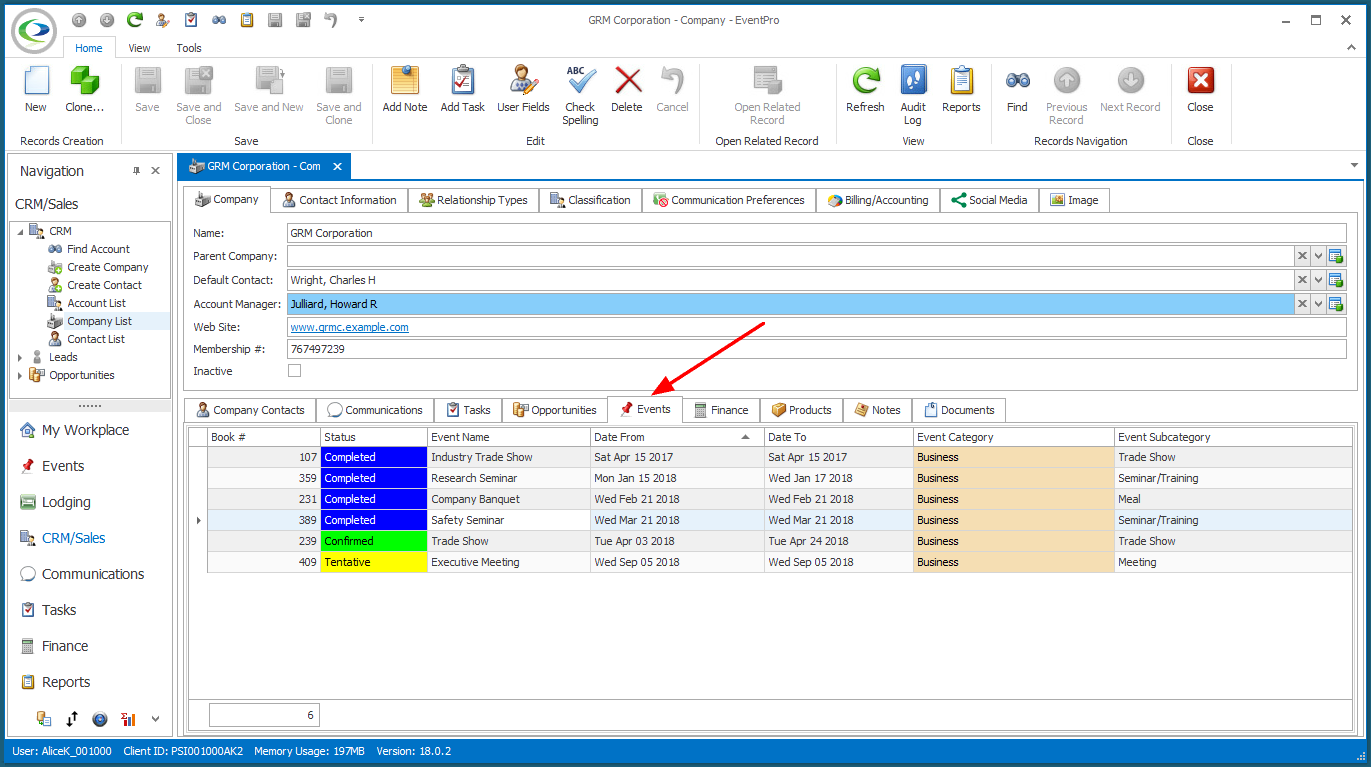Open the Communications sub-tab
Image resolution: width=1371 pixels, height=767 pixels.
click(375, 410)
